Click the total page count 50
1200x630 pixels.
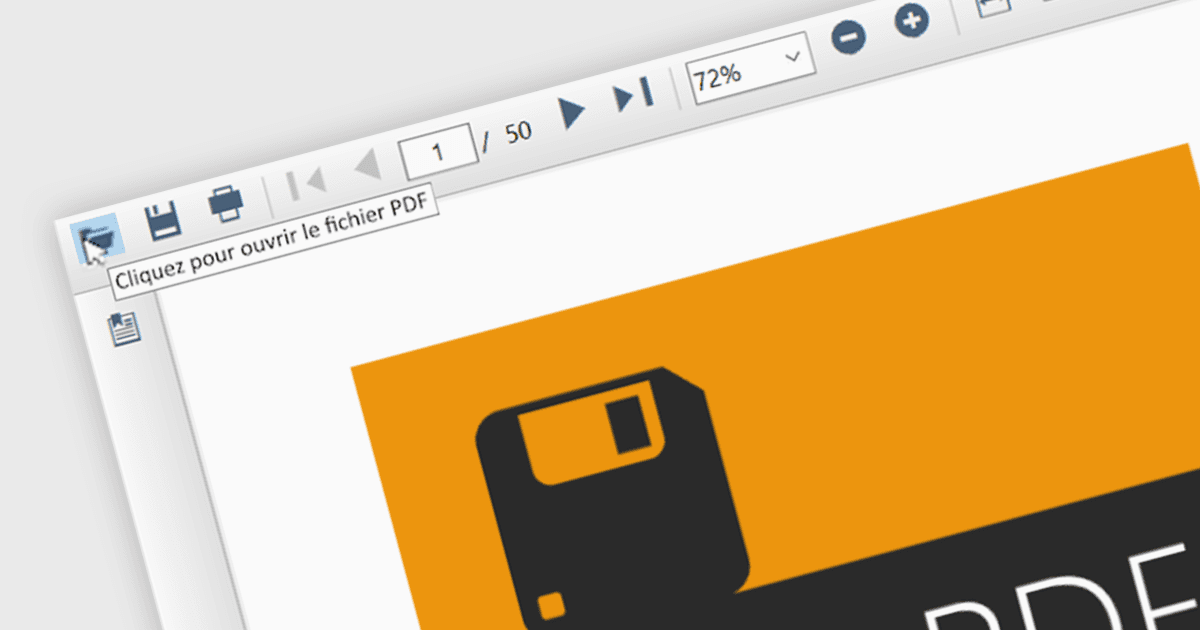(518, 132)
